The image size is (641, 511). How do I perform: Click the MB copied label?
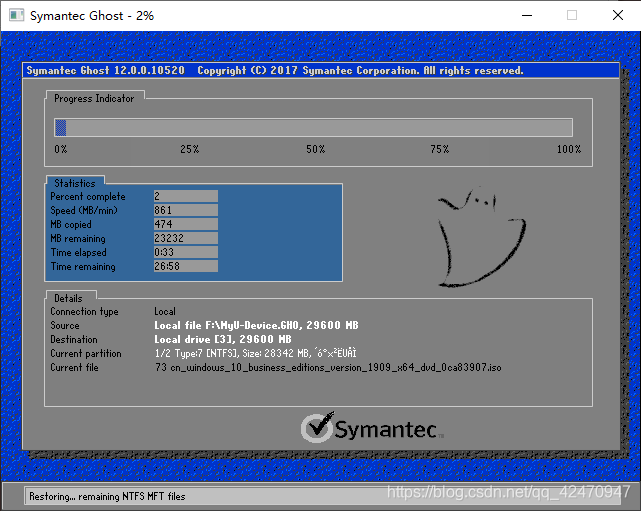71,224
